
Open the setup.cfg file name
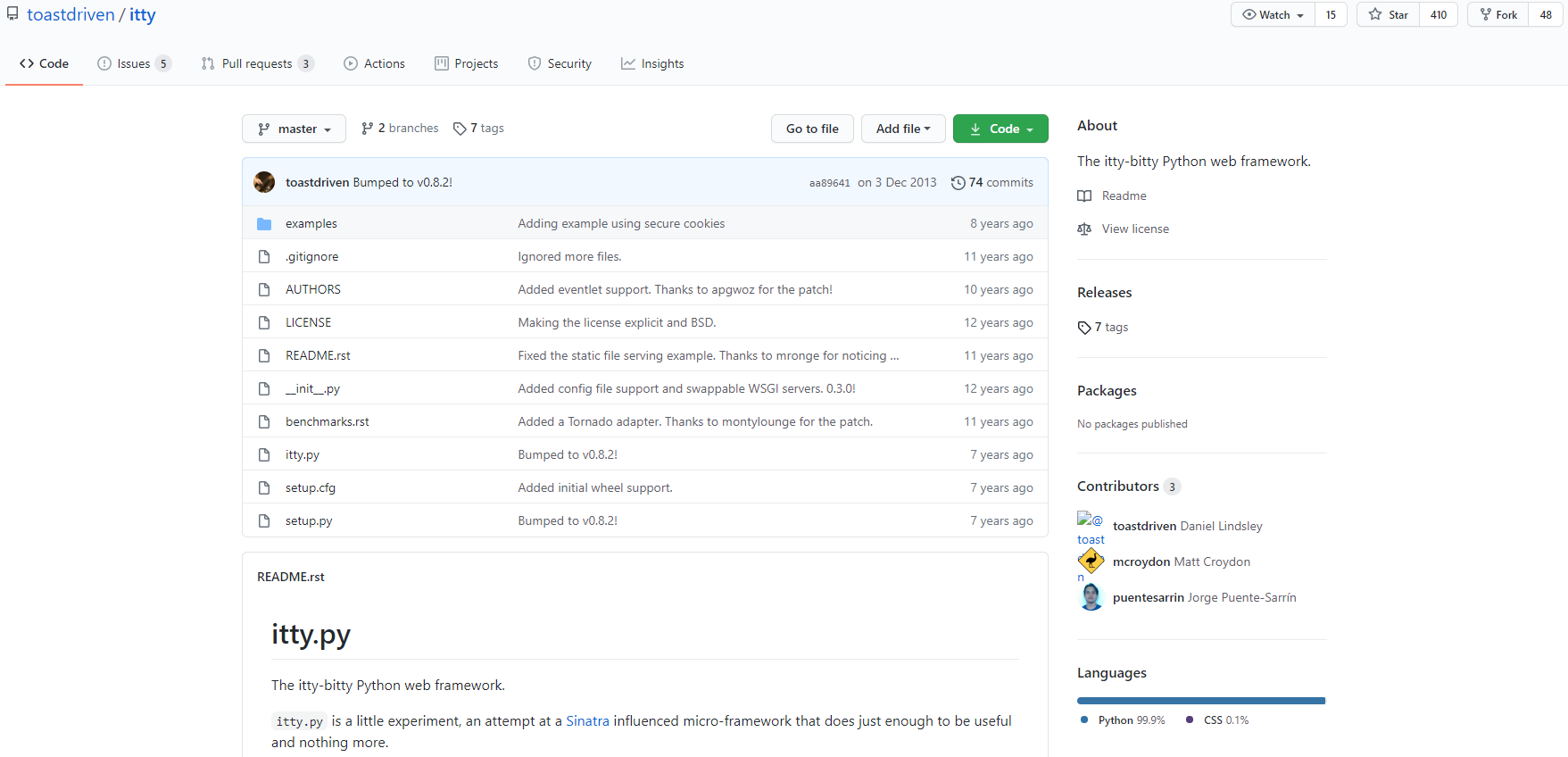311,488
